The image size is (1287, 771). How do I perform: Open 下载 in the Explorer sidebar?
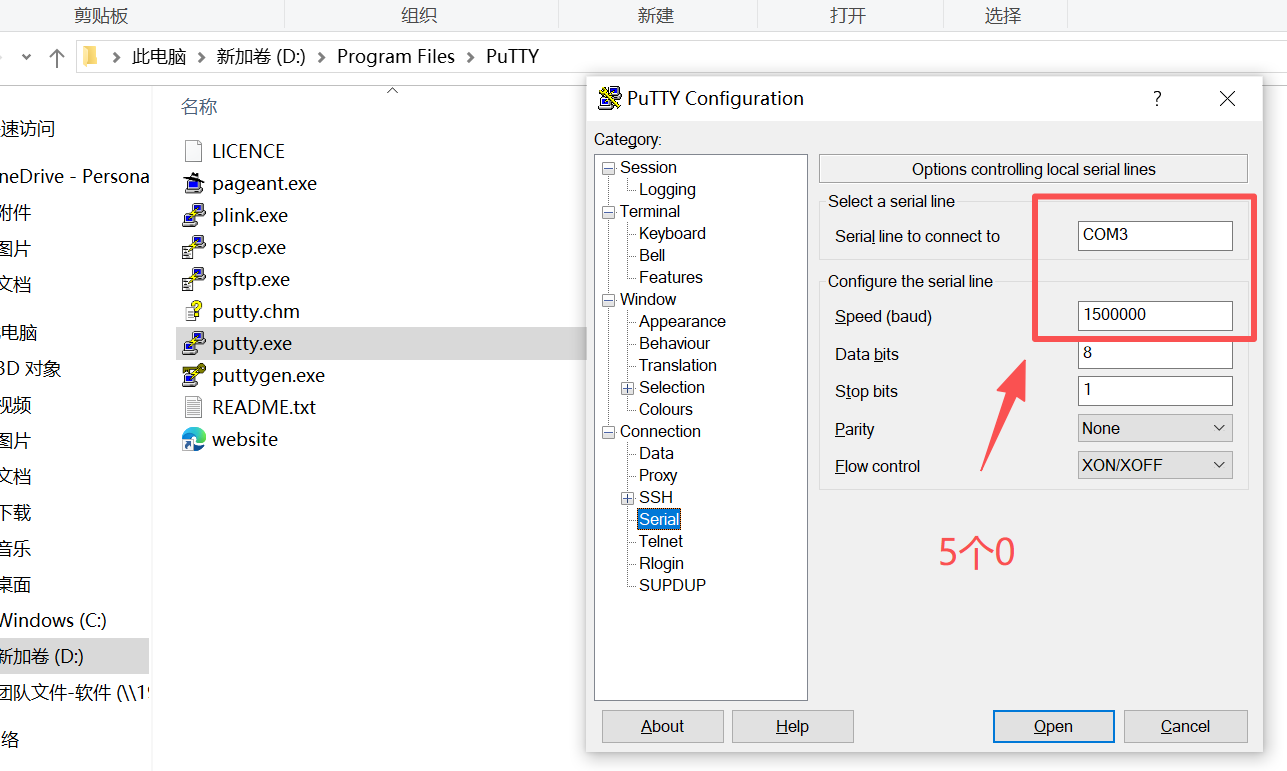point(15,512)
